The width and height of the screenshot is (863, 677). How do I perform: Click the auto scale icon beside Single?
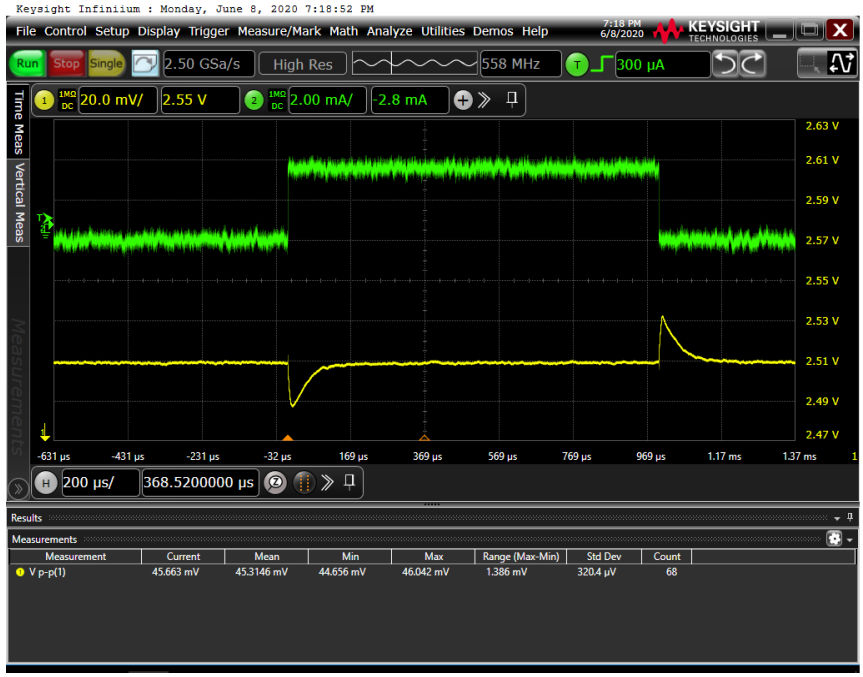pyautogui.click(x=145, y=64)
